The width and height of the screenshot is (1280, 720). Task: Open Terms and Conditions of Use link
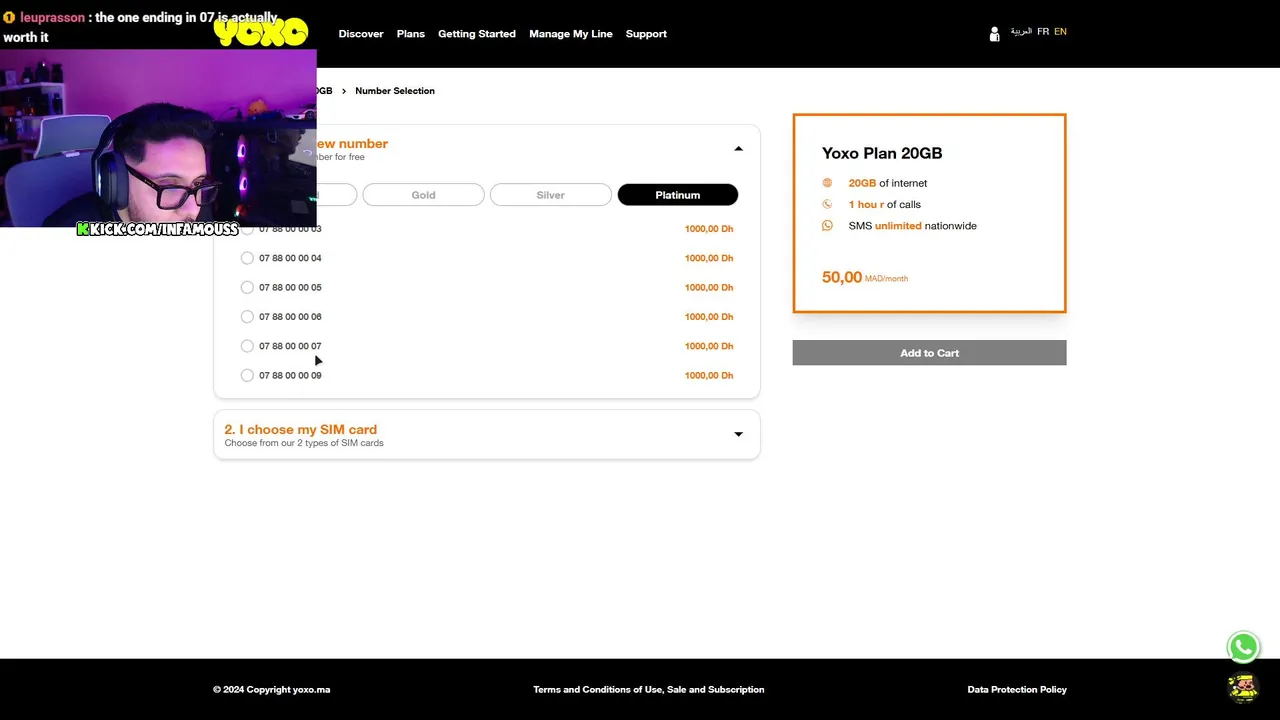point(649,690)
